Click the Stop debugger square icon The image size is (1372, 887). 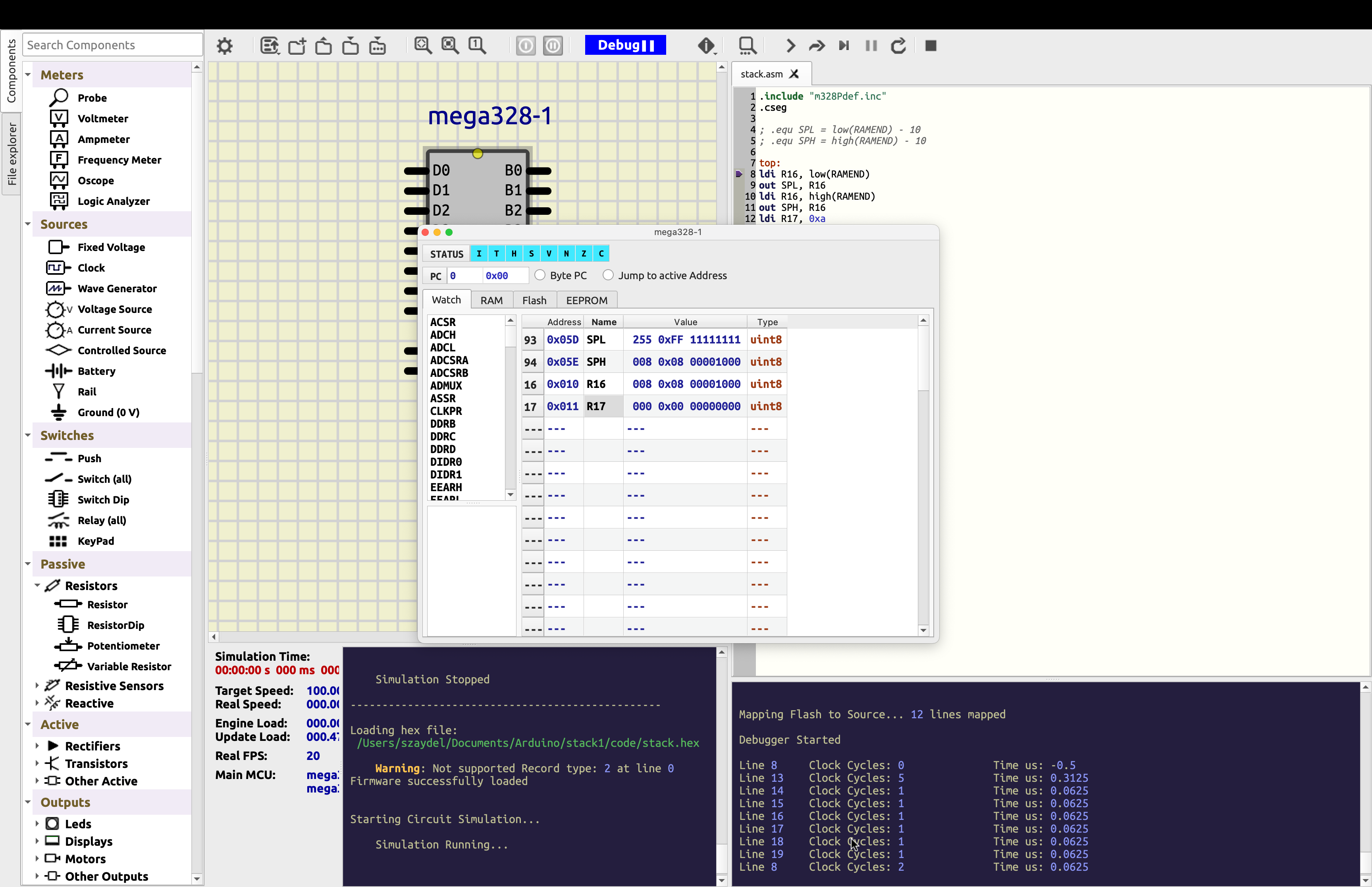point(931,46)
